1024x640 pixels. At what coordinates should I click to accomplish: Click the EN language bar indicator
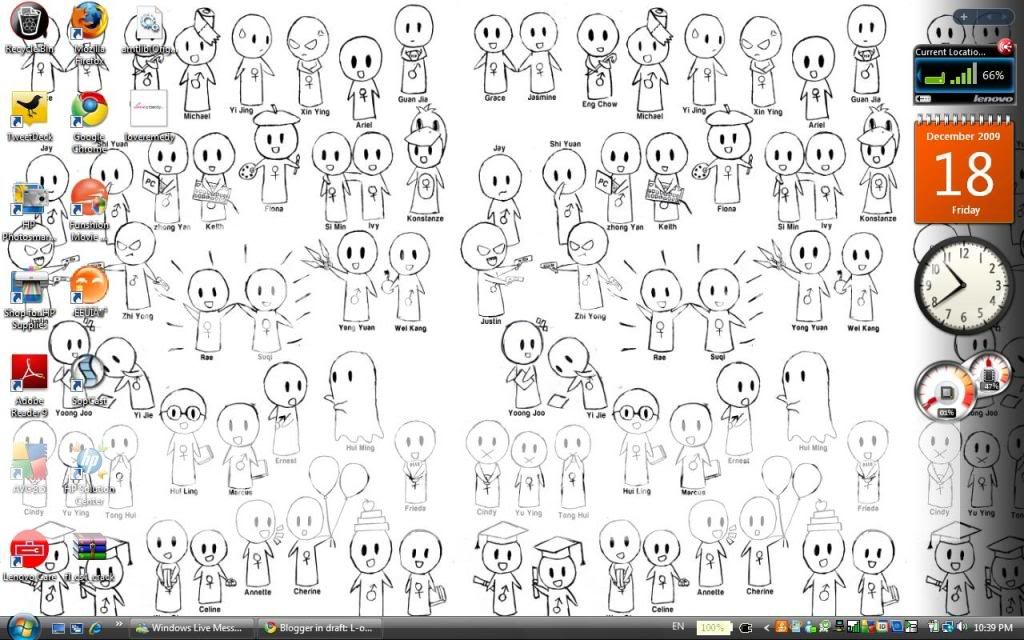point(679,627)
